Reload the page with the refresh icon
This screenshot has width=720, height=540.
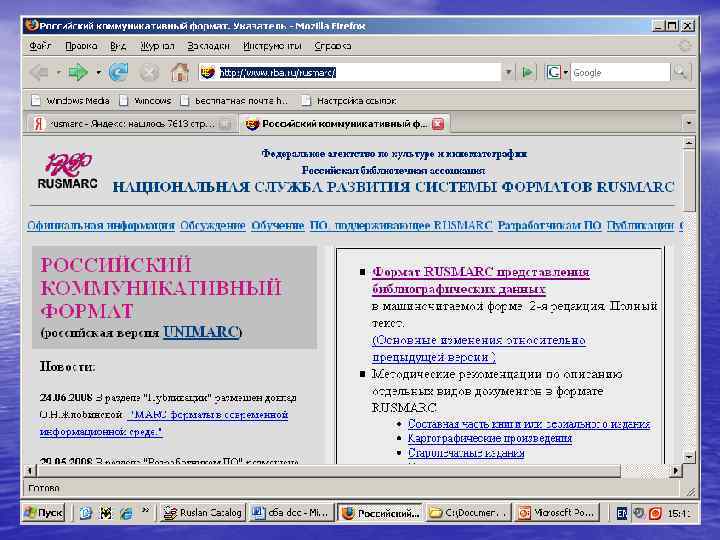click(118, 72)
